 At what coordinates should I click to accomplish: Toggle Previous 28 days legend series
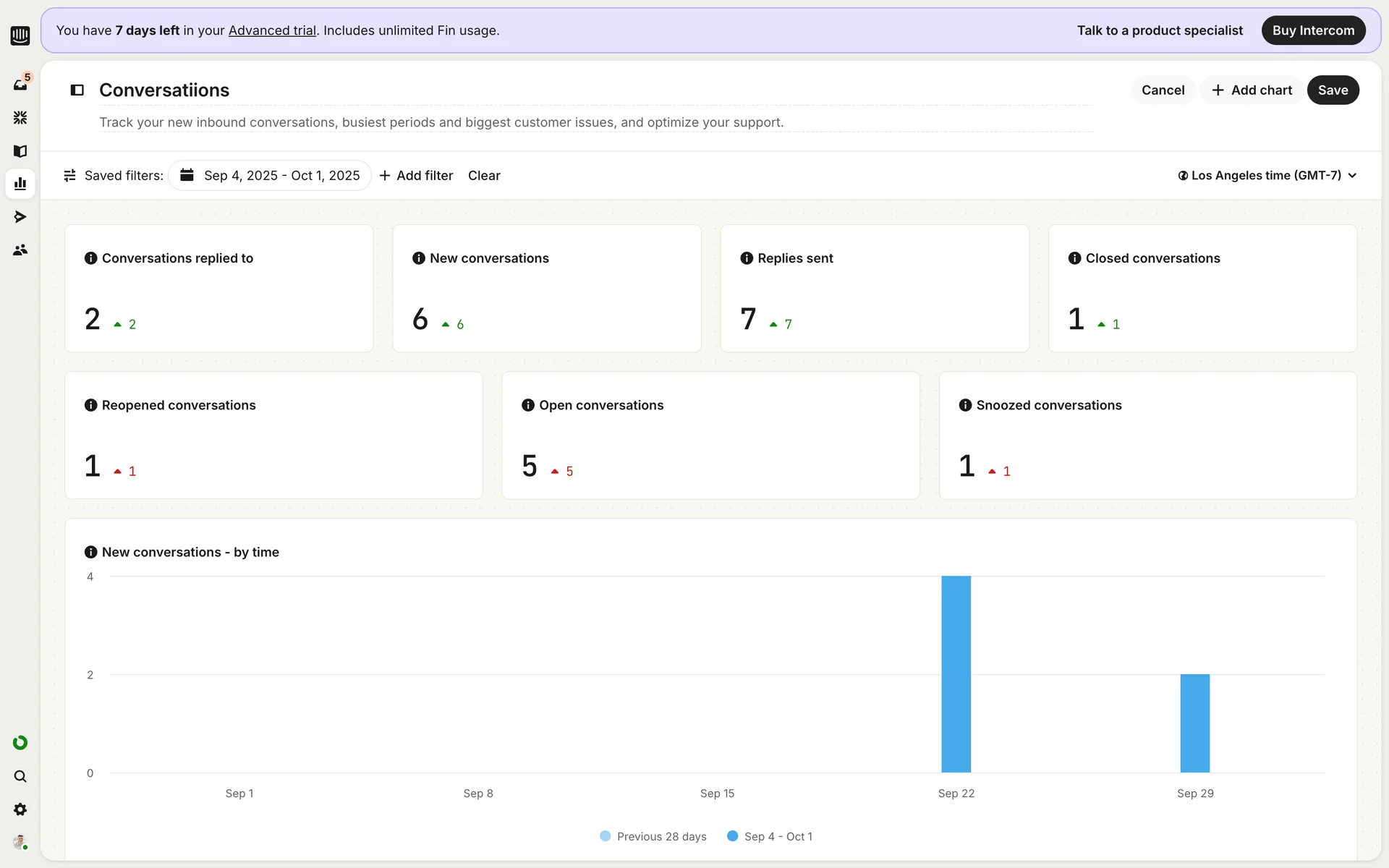pos(653,836)
